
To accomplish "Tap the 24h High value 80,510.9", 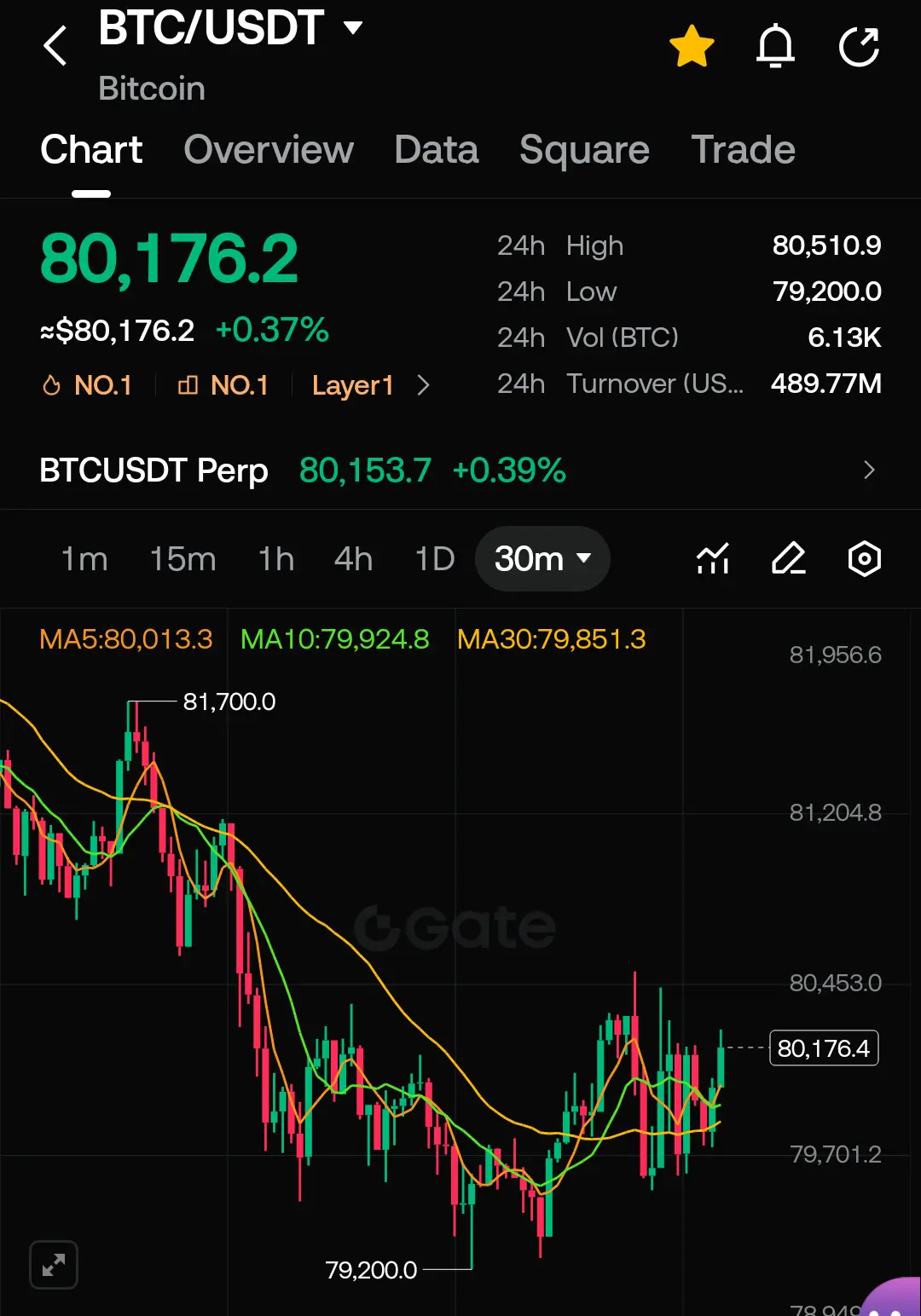I will pos(826,245).
